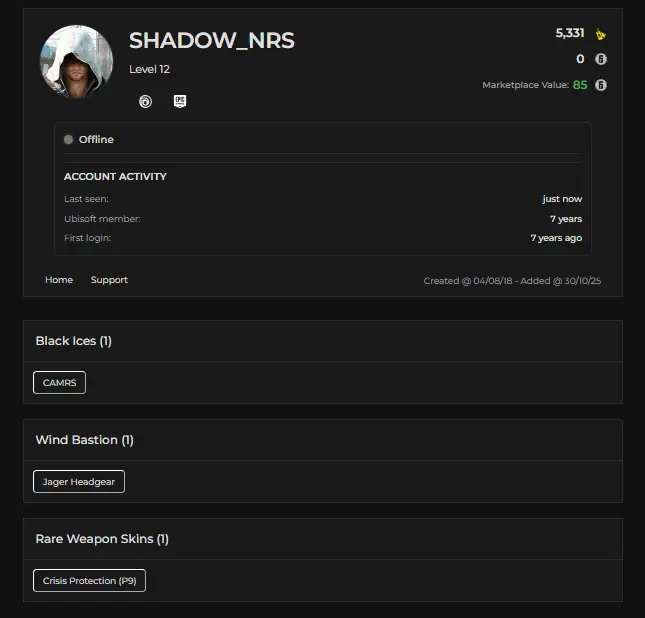Click the SHADOW_NRS username heading
645x618 pixels.
(212, 40)
